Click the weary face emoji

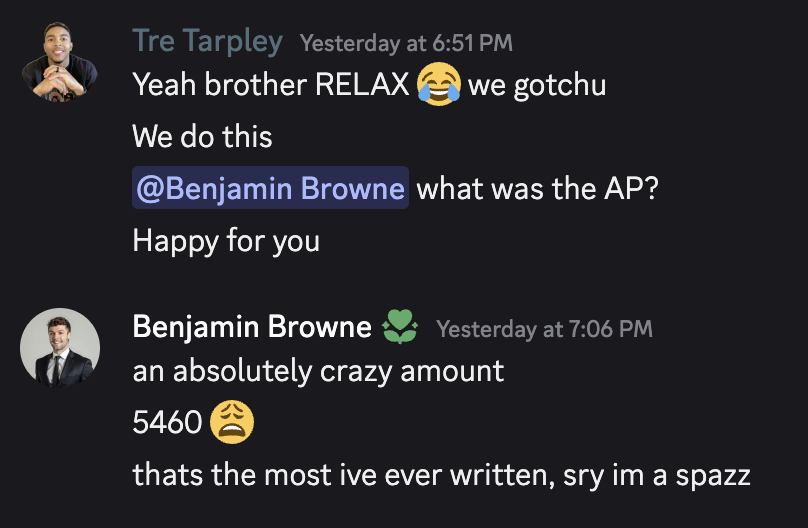pyautogui.click(x=232, y=422)
